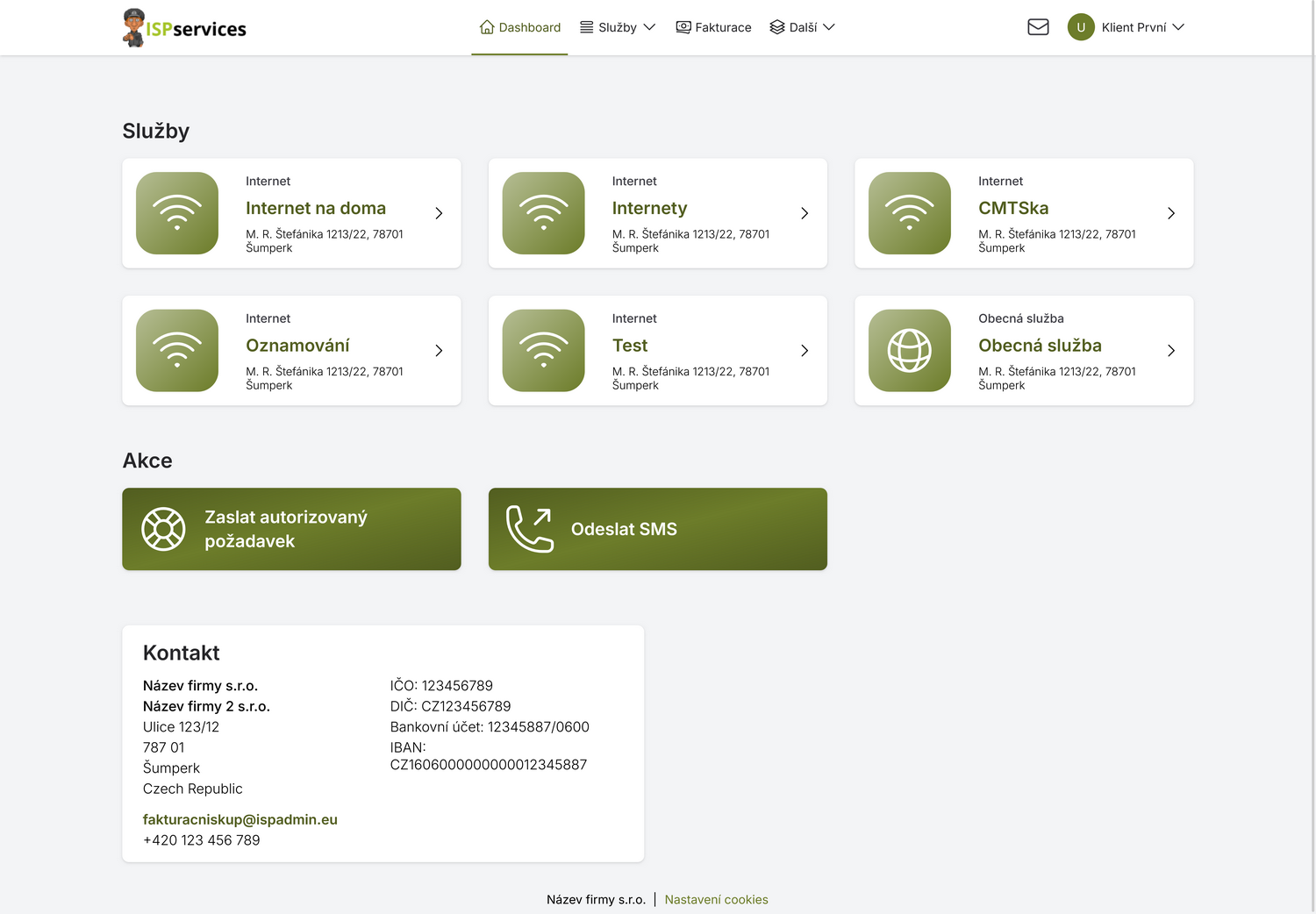Open the Služby menu
The image size is (1316, 914).
click(x=618, y=27)
